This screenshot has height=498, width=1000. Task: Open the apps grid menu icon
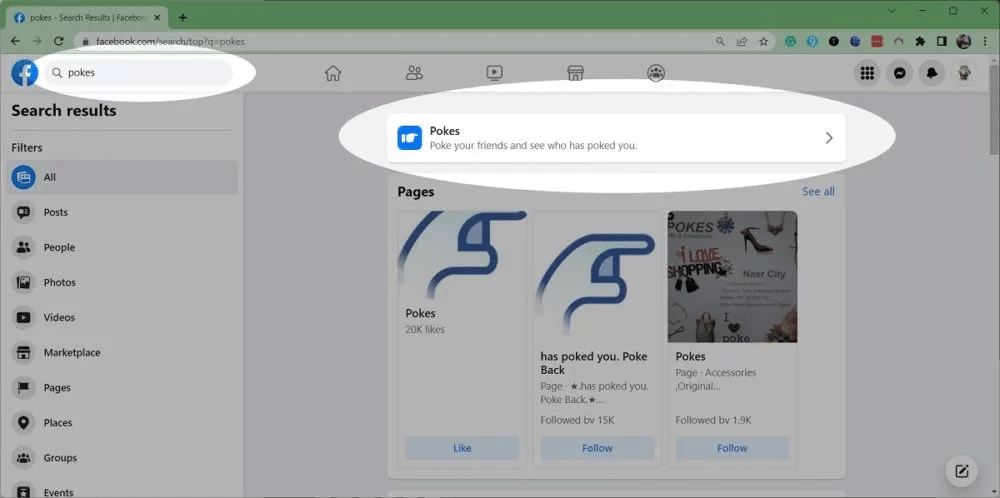pos(867,73)
